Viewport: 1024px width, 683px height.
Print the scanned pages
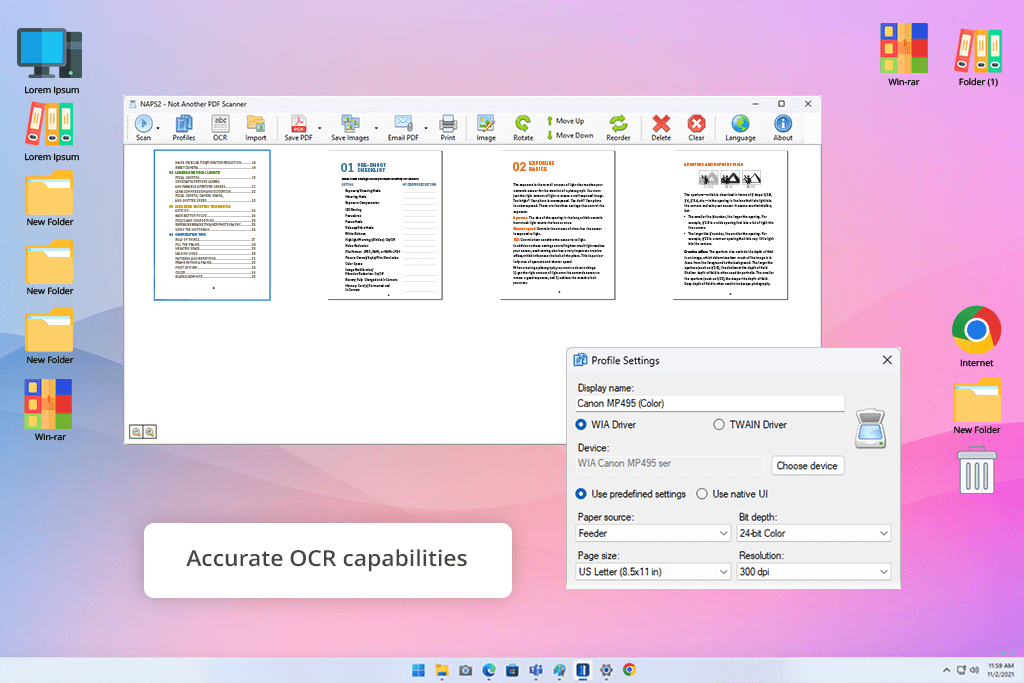pyautogui.click(x=447, y=127)
